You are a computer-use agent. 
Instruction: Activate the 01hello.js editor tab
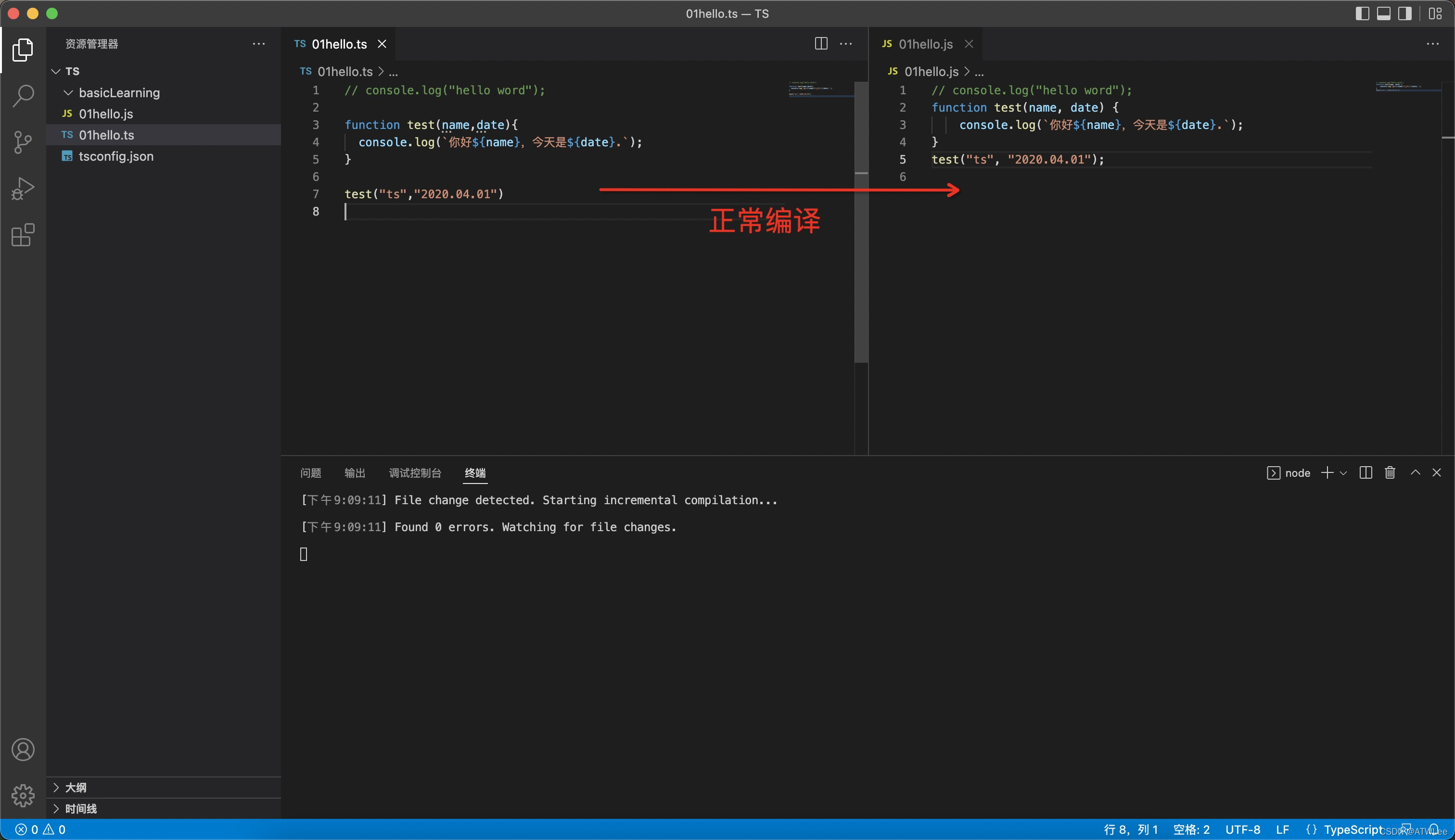click(925, 44)
